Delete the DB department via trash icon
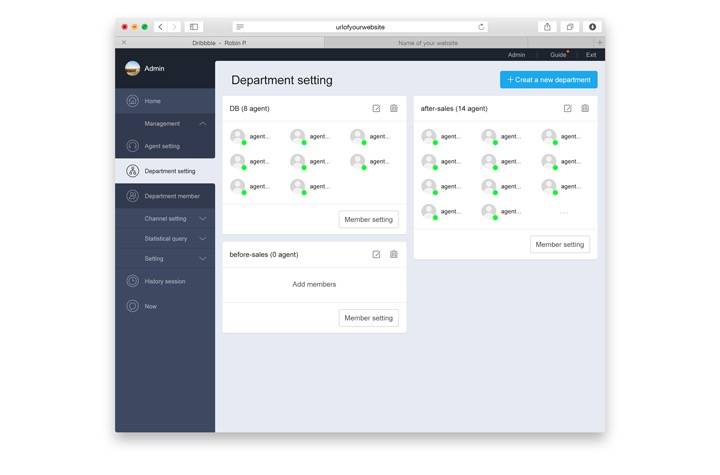This screenshot has width=720, height=475. pyautogui.click(x=394, y=108)
